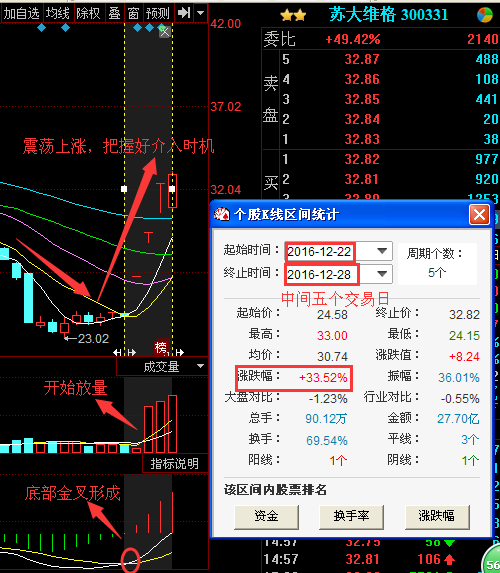Click the 2016-12-22 start date field

pos(319,251)
